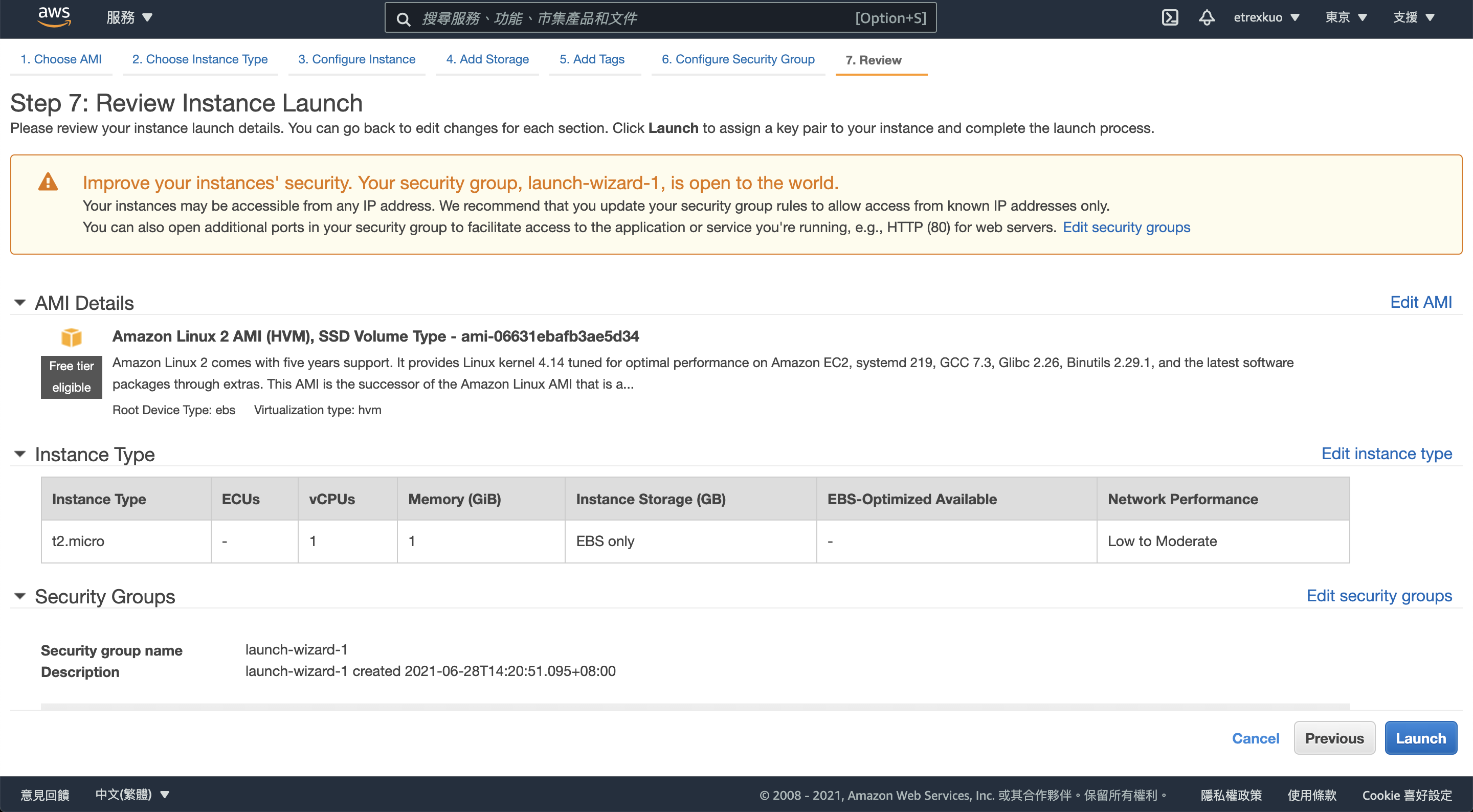
Task: Click the EBS only cell
Action: click(691, 541)
